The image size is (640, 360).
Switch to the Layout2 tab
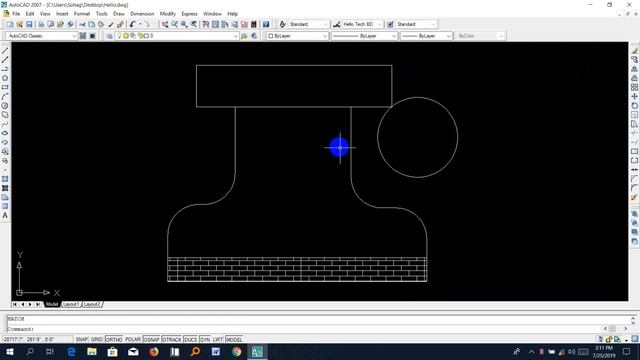92,304
